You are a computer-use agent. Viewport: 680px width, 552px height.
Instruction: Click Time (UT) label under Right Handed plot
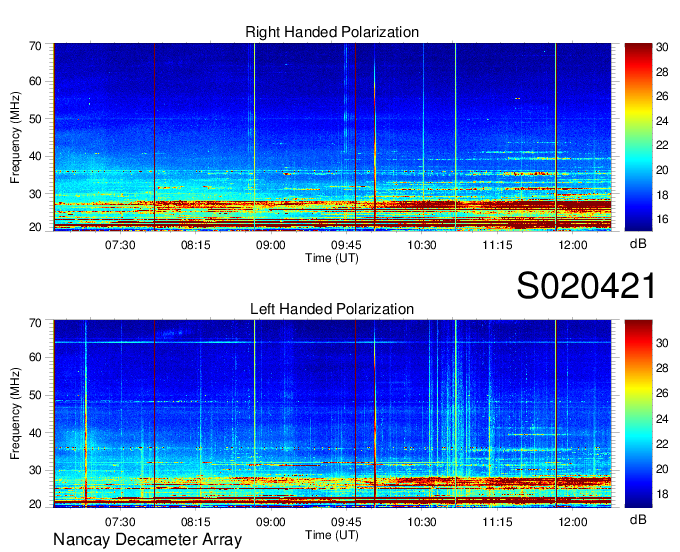pos(332,258)
